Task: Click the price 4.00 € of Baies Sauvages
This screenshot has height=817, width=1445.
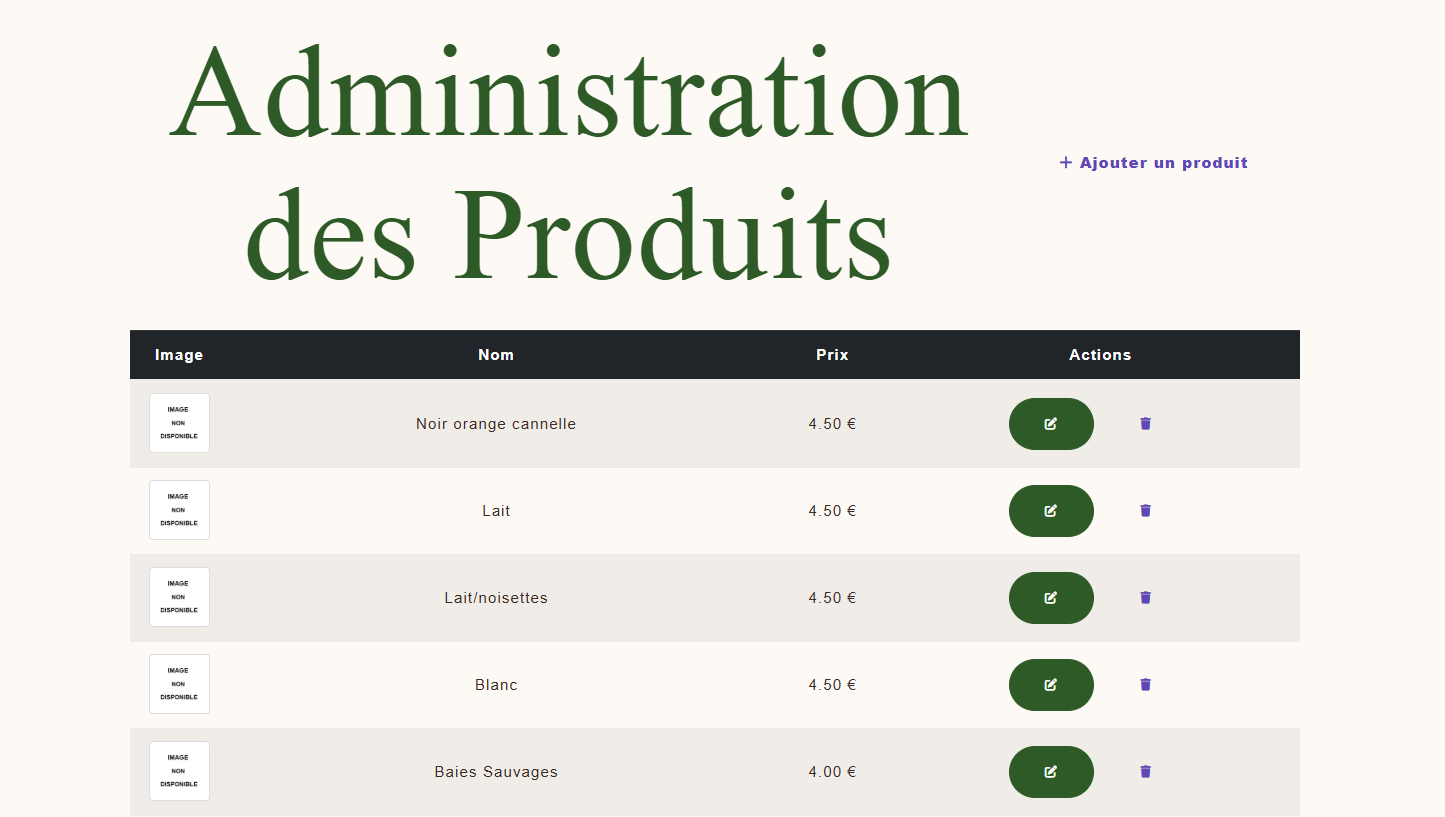Action: (x=832, y=771)
